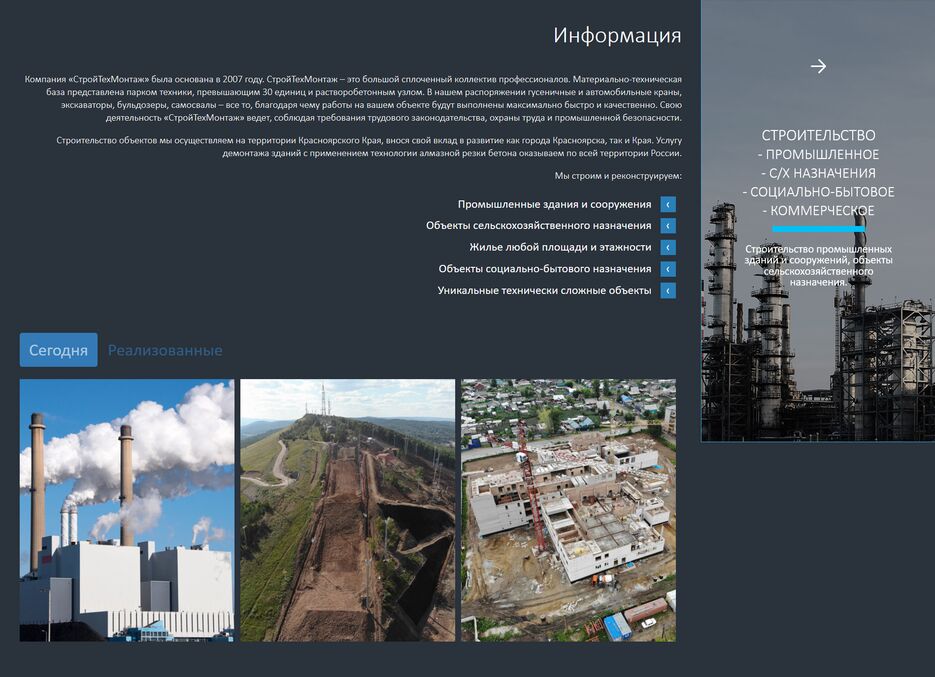Viewport: 935px width, 677px height.
Task: Click the slide description about промышленных зданий
Action: click(x=818, y=265)
